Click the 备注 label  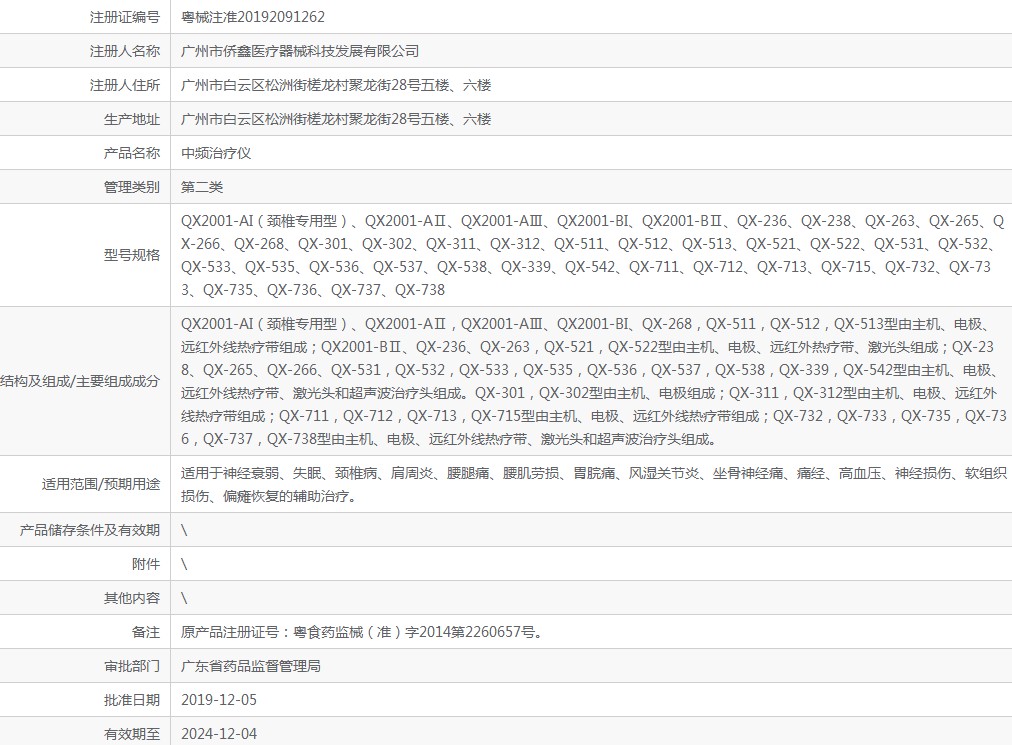146,632
